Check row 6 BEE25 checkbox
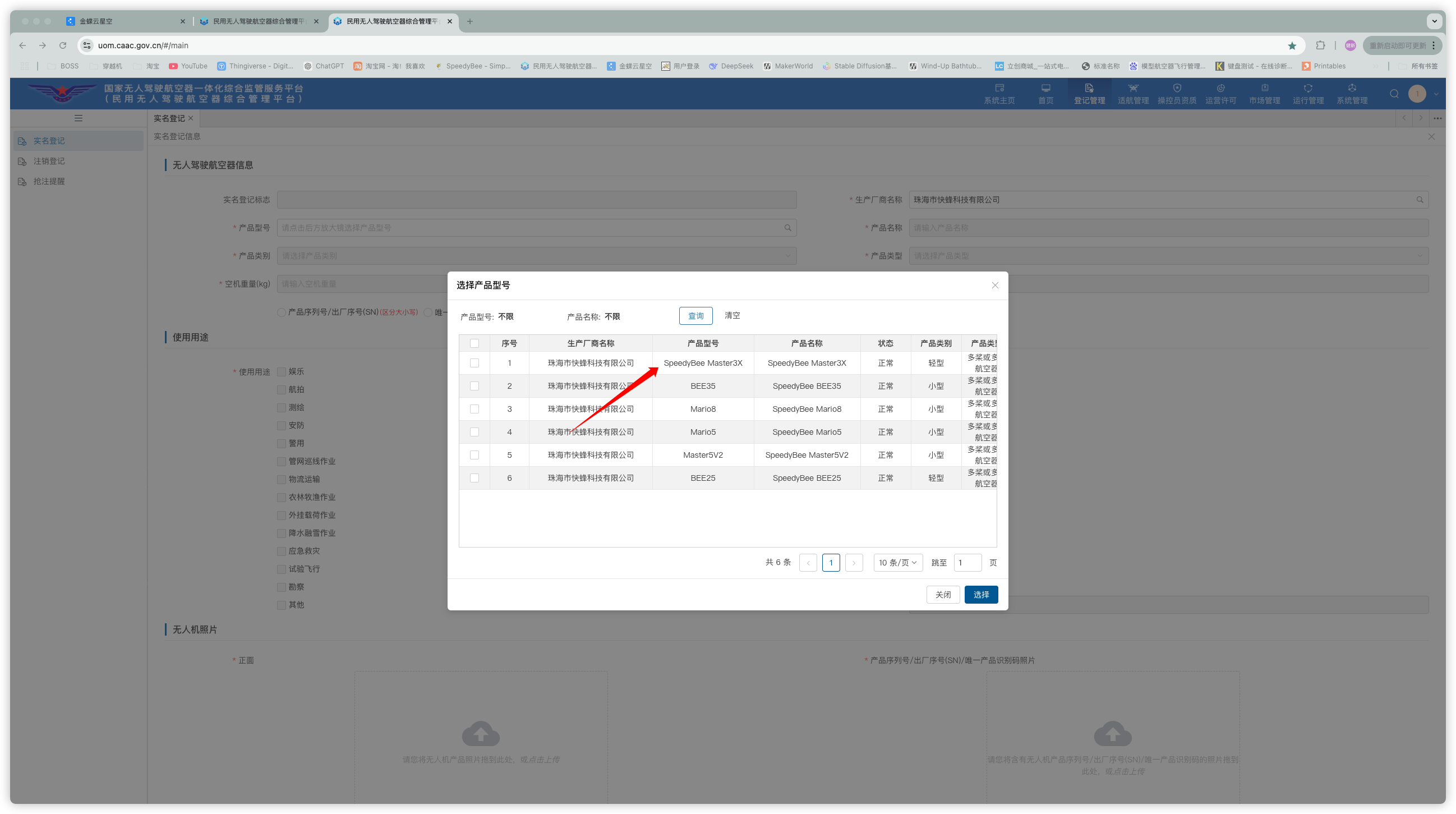1456x814 pixels. coord(474,478)
